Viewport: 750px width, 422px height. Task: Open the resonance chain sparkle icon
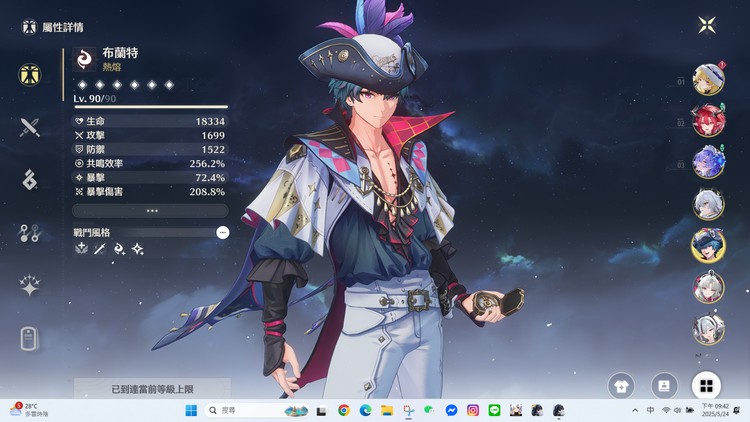pos(30,285)
